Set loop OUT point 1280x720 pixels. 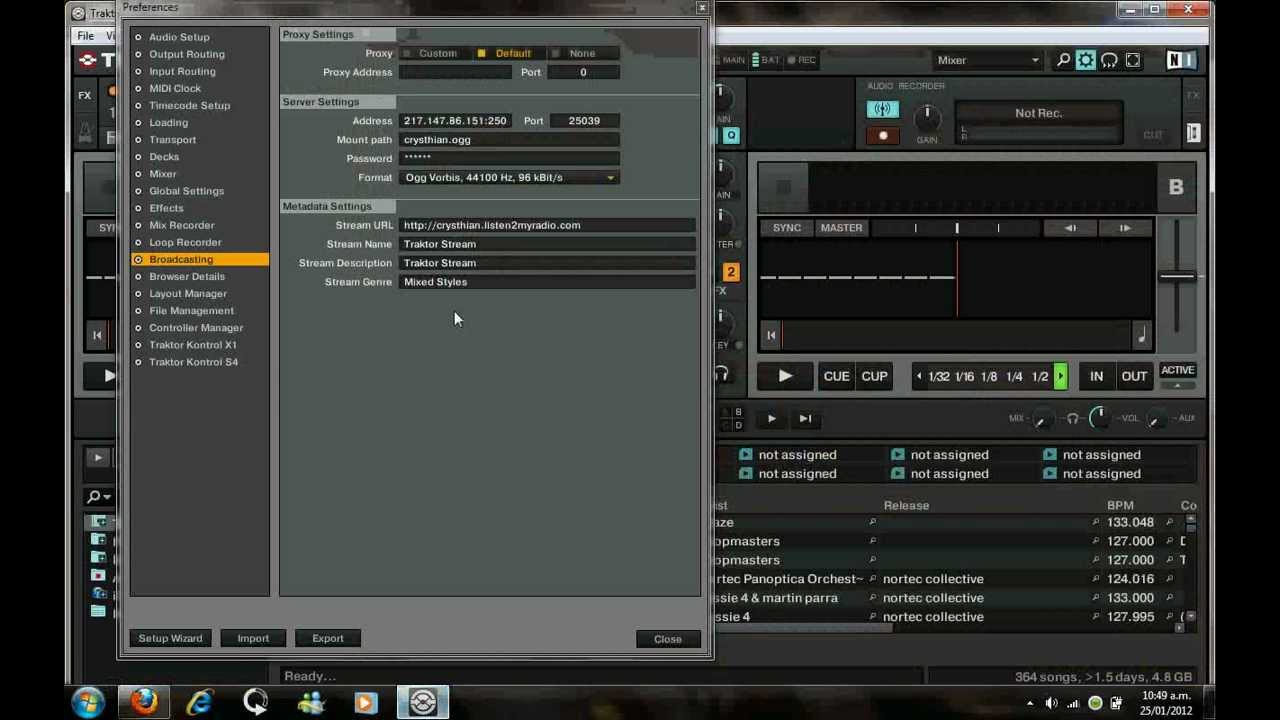coord(1134,376)
